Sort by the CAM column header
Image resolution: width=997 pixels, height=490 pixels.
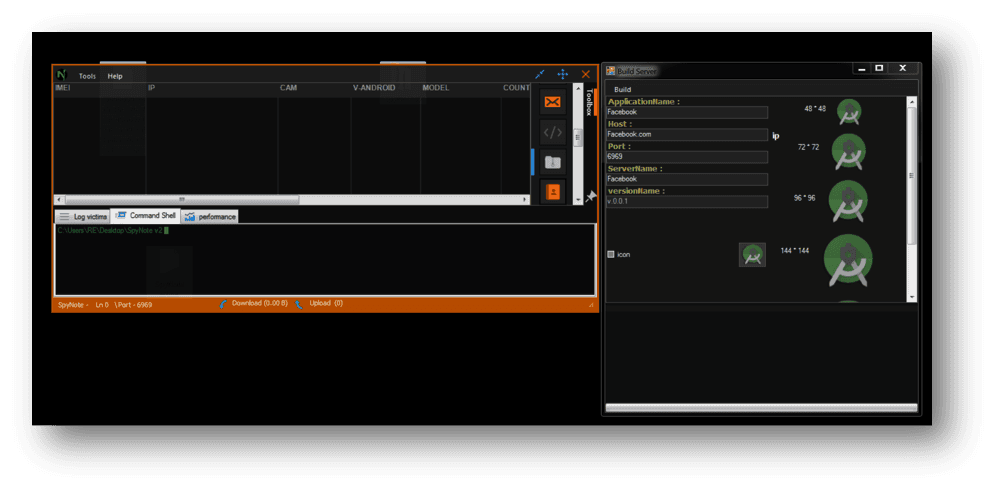pos(289,88)
